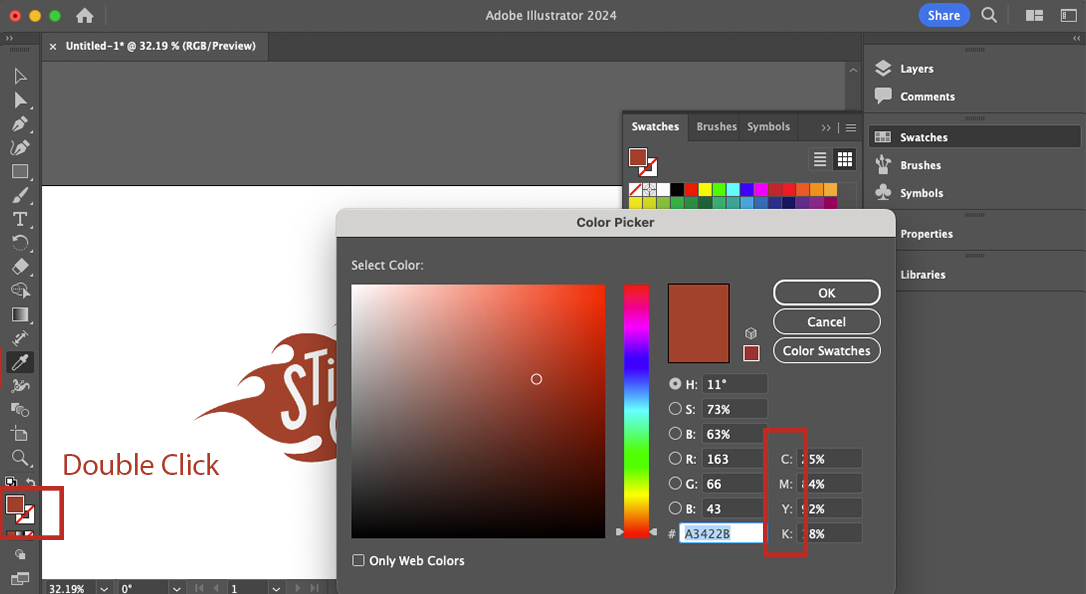
Task: Click the Share button
Action: [943, 15]
